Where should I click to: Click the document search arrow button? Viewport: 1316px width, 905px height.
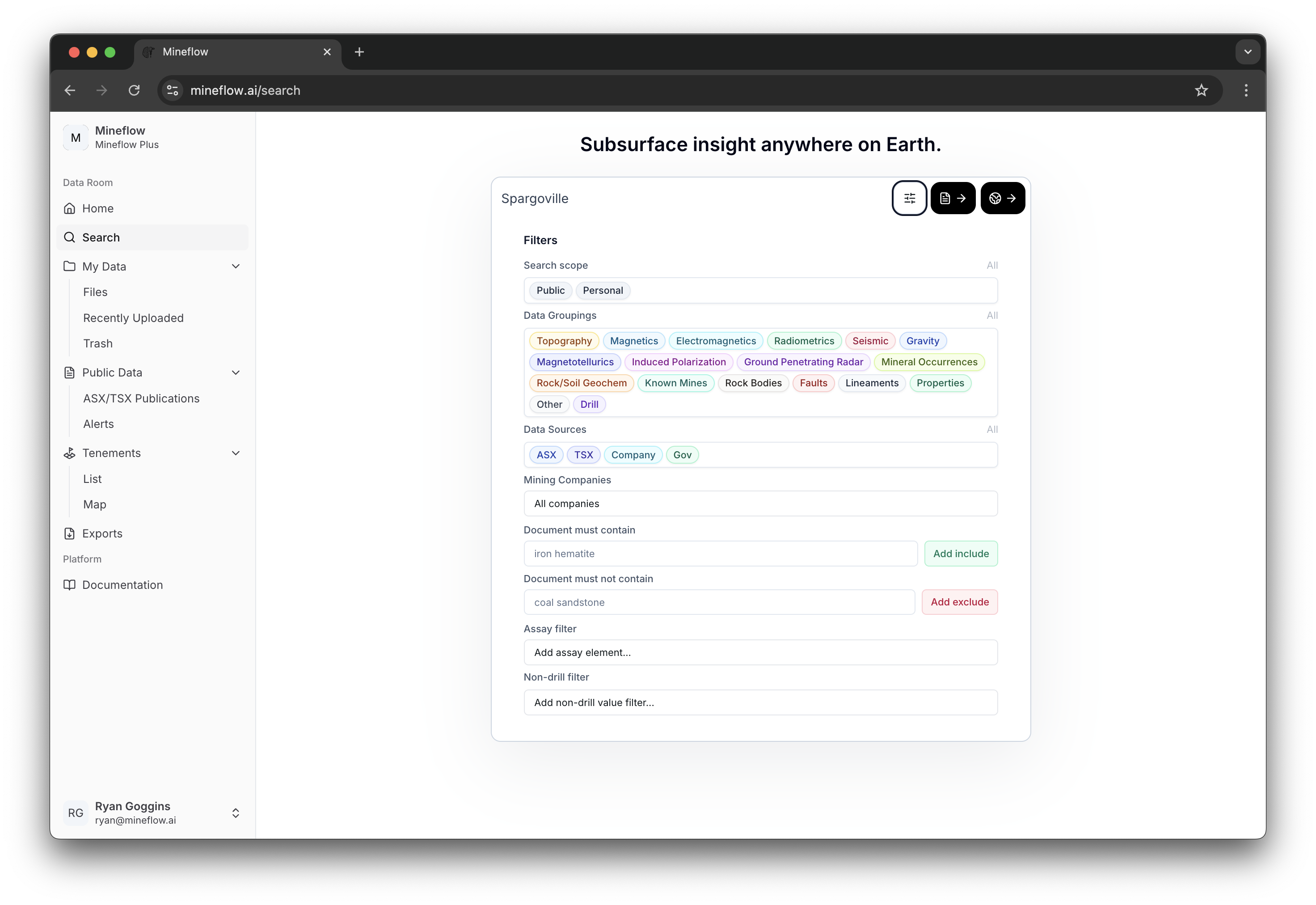click(953, 199)
